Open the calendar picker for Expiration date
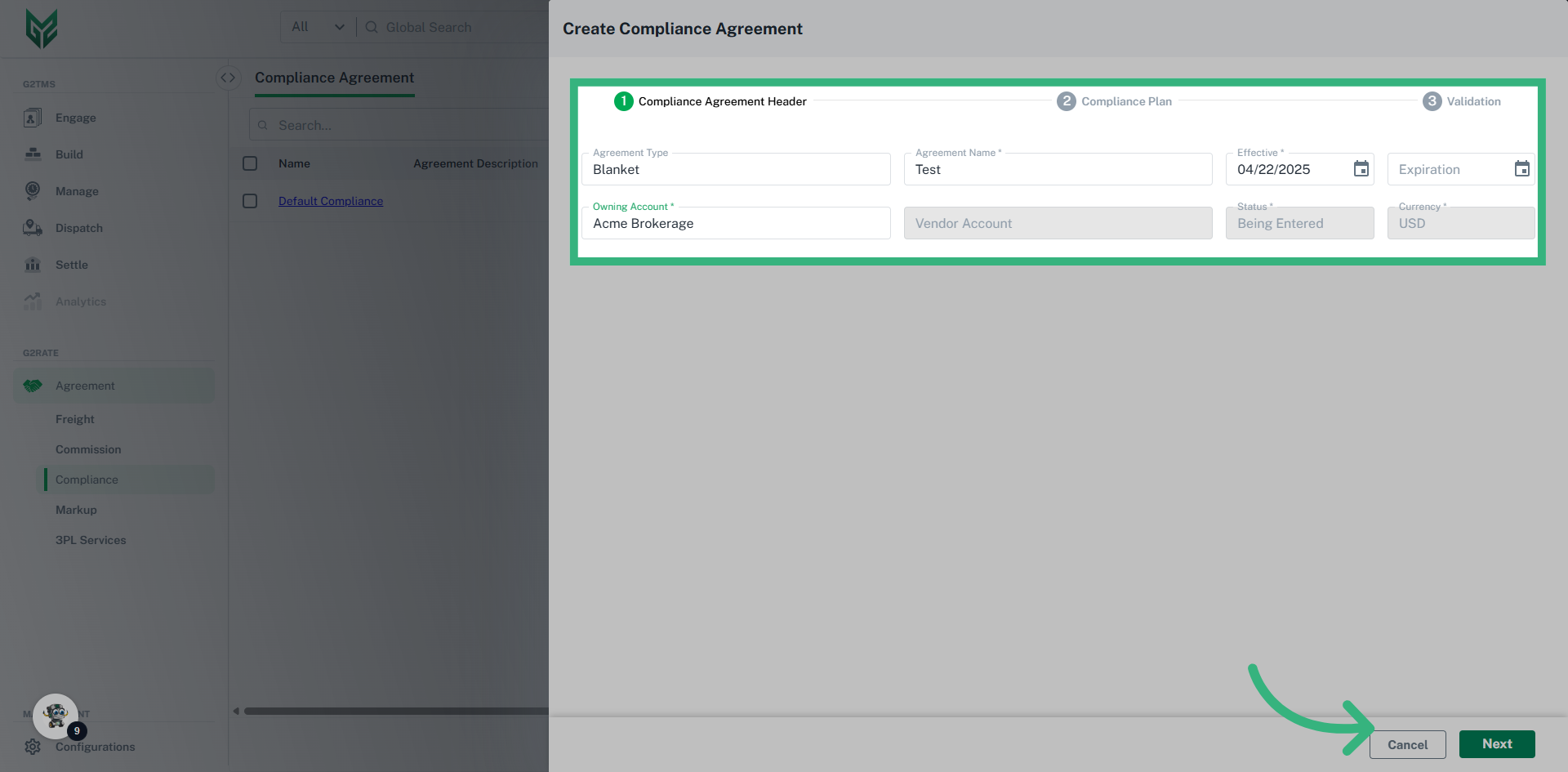Viewport: 1568px width, 772px height. click(x=1522, y=169)
